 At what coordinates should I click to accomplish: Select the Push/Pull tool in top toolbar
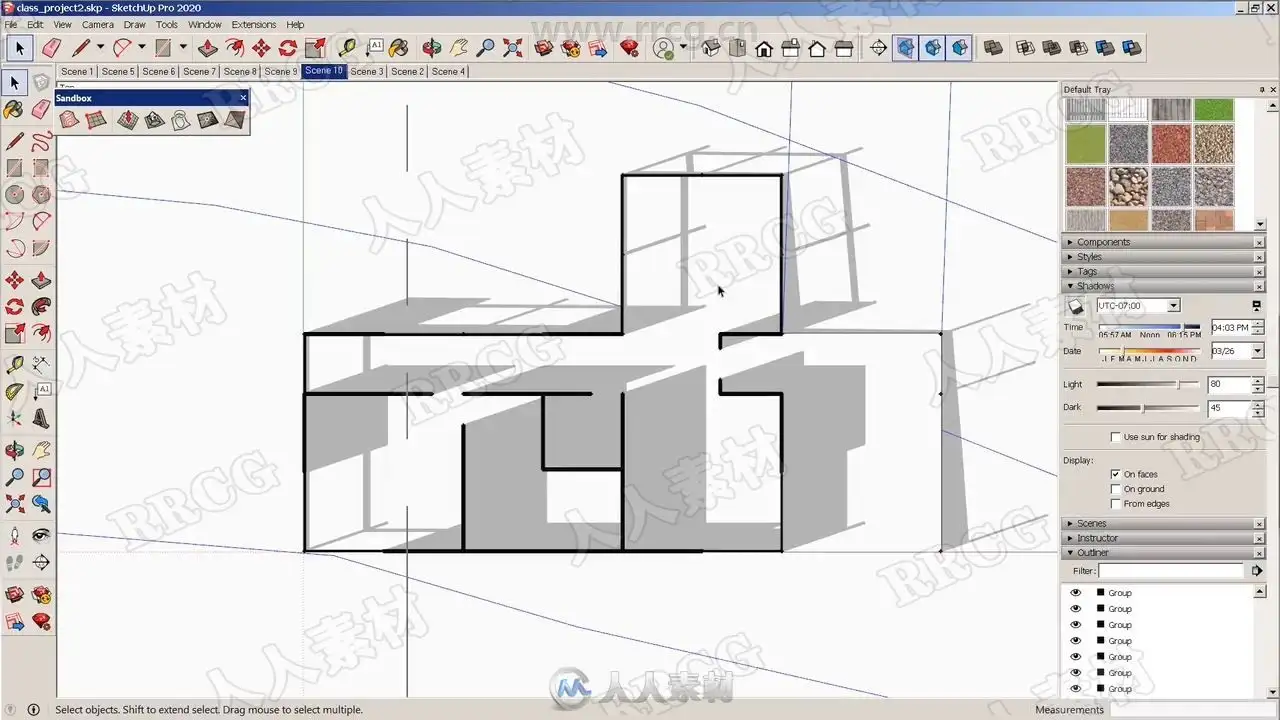tap(208, 48)
